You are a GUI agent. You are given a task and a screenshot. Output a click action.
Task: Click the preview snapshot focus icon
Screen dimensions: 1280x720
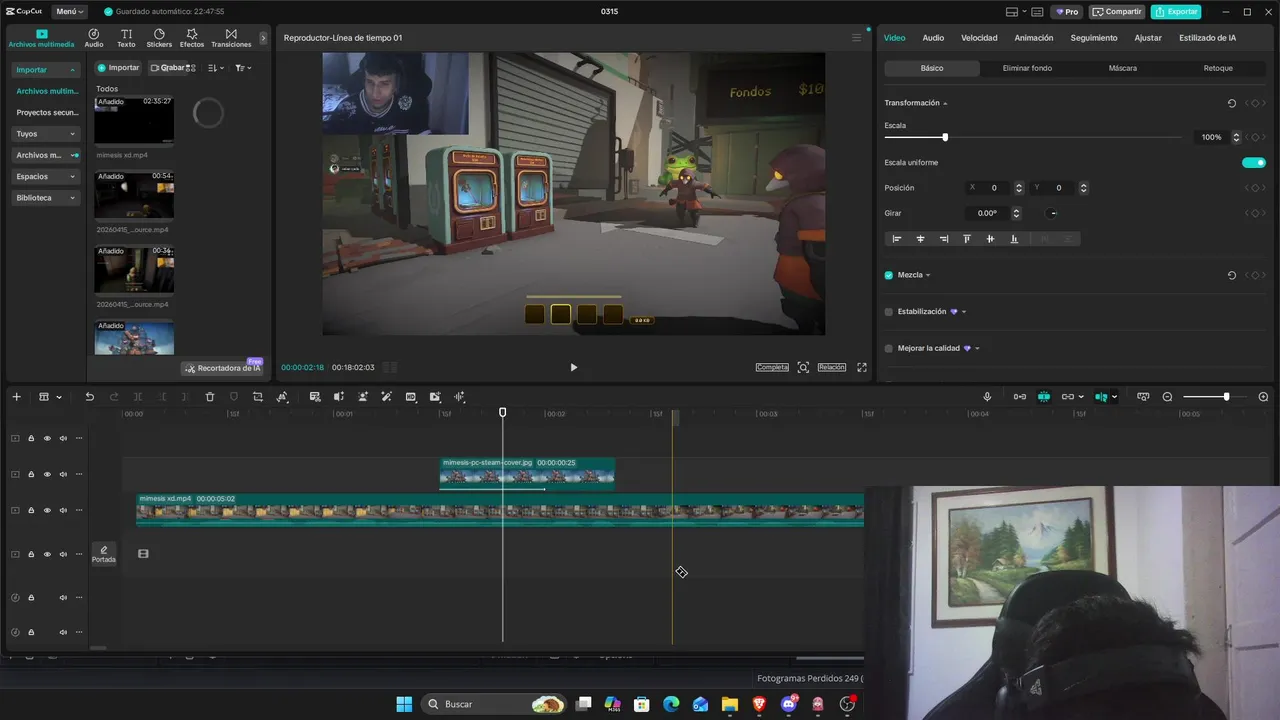point(803,367)
